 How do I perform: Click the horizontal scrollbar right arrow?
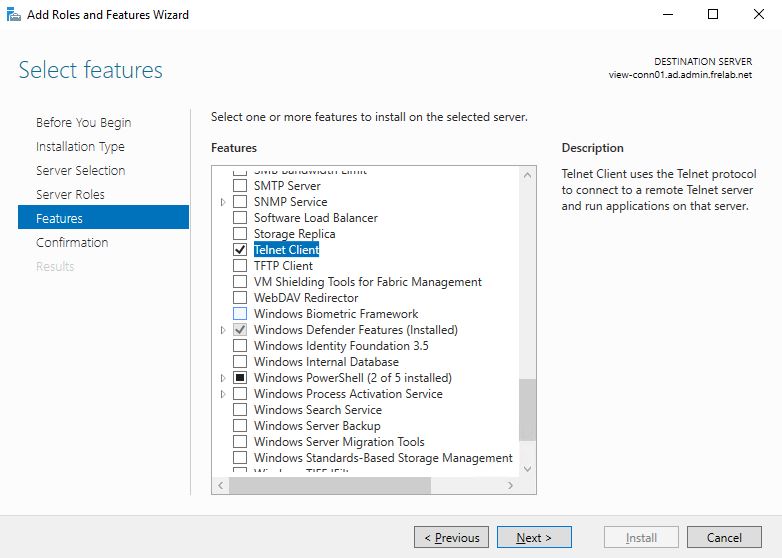(x=511, y=485)
